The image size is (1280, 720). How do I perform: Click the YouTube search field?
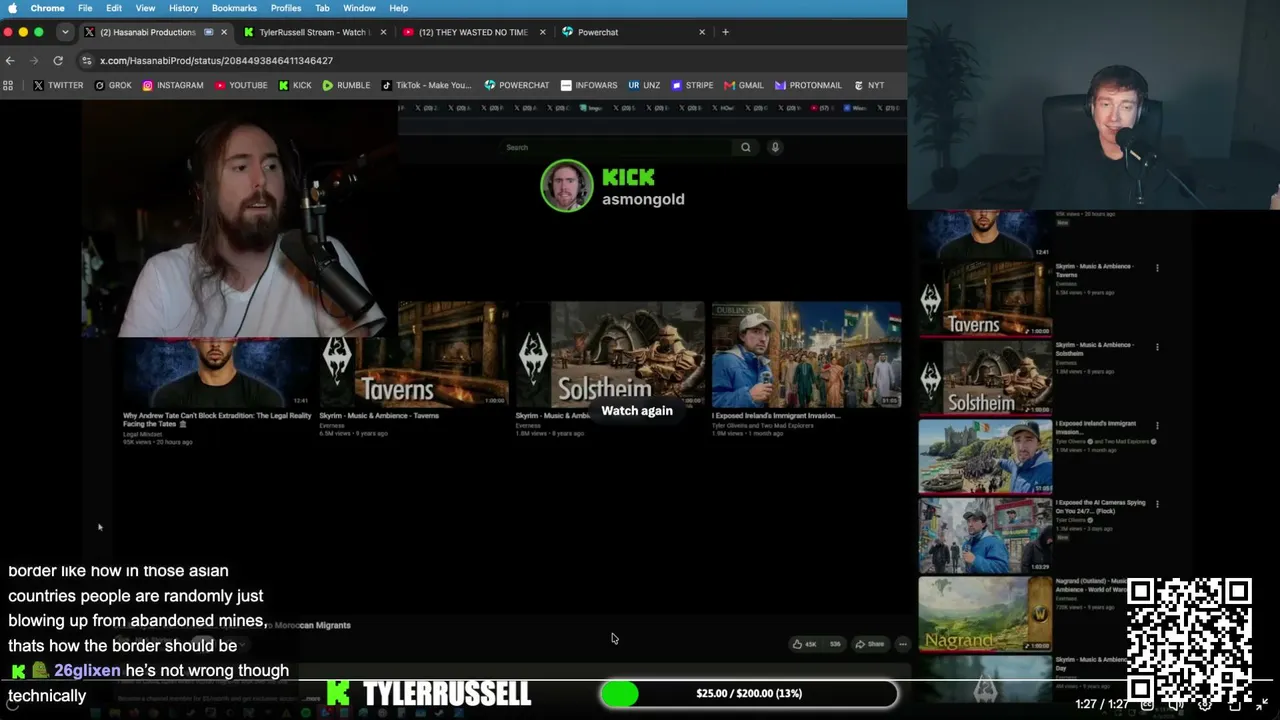(617, 147)
